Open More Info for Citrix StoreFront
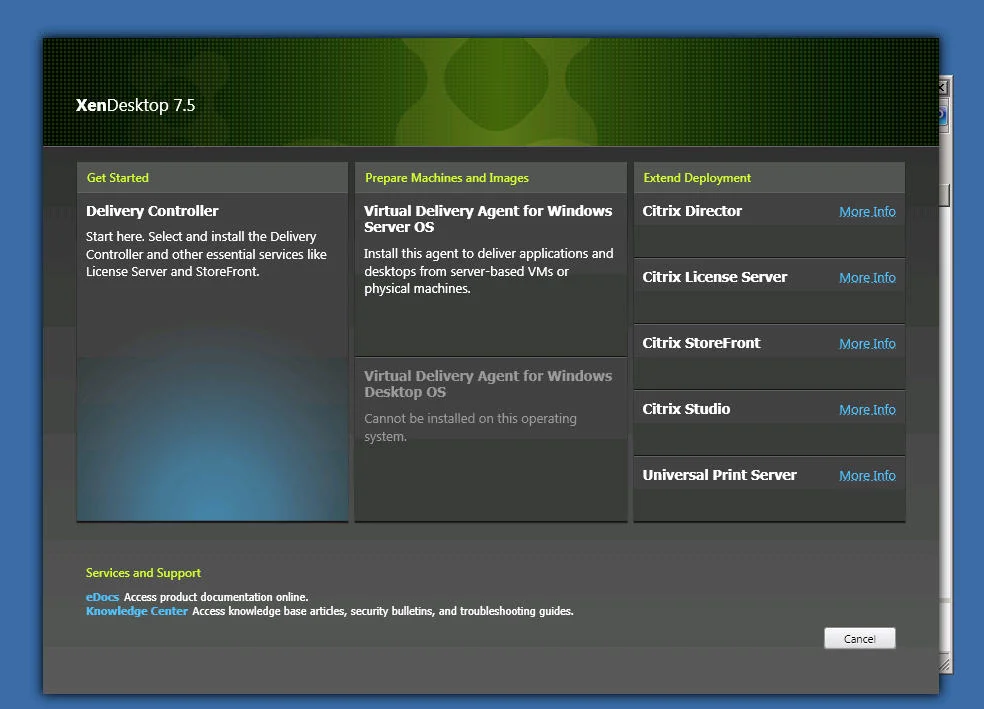 (867, 343)
